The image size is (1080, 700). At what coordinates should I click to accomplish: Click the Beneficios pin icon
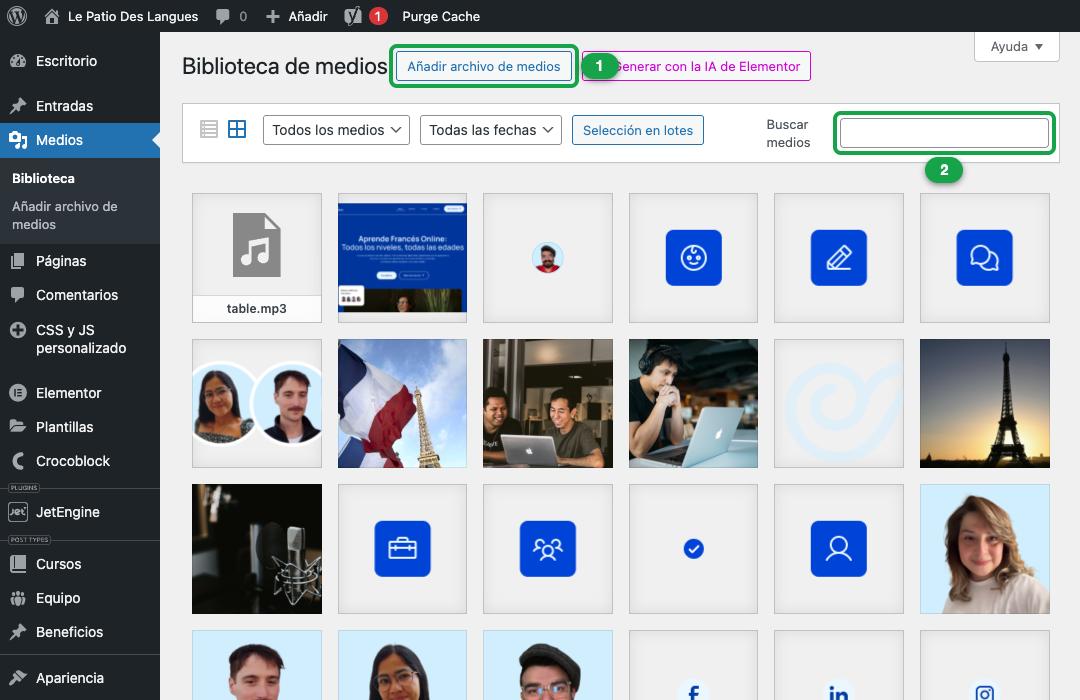pos(18,631)
